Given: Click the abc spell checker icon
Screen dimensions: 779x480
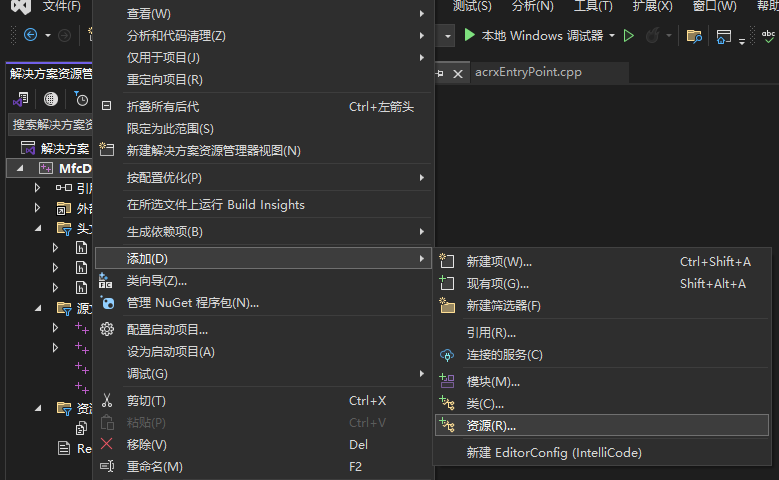Looking at the screenshot, I should (768, 36).
